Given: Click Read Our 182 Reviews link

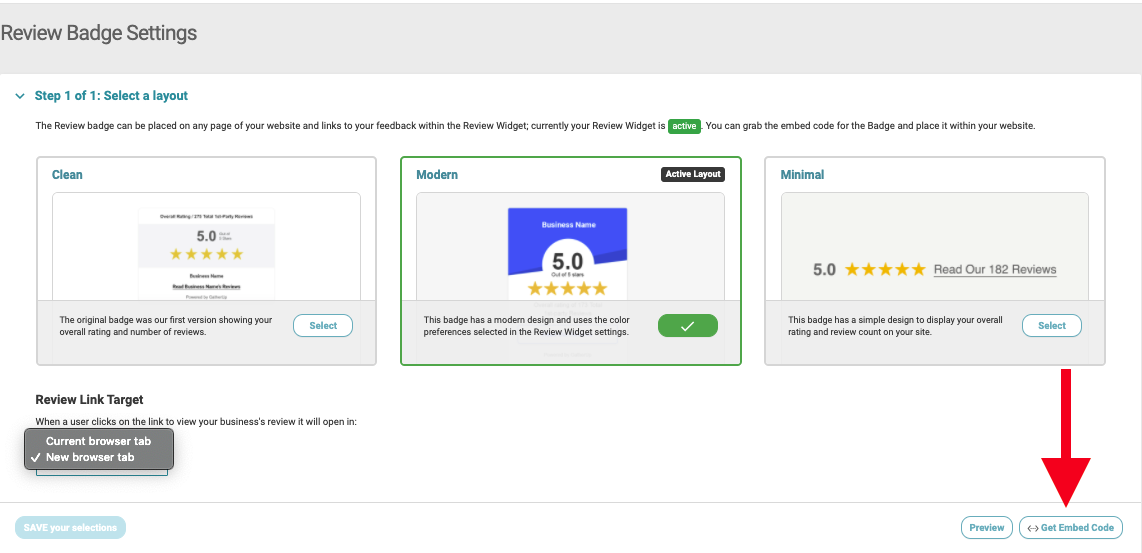Looking at the screenshot, I should 994,269.
